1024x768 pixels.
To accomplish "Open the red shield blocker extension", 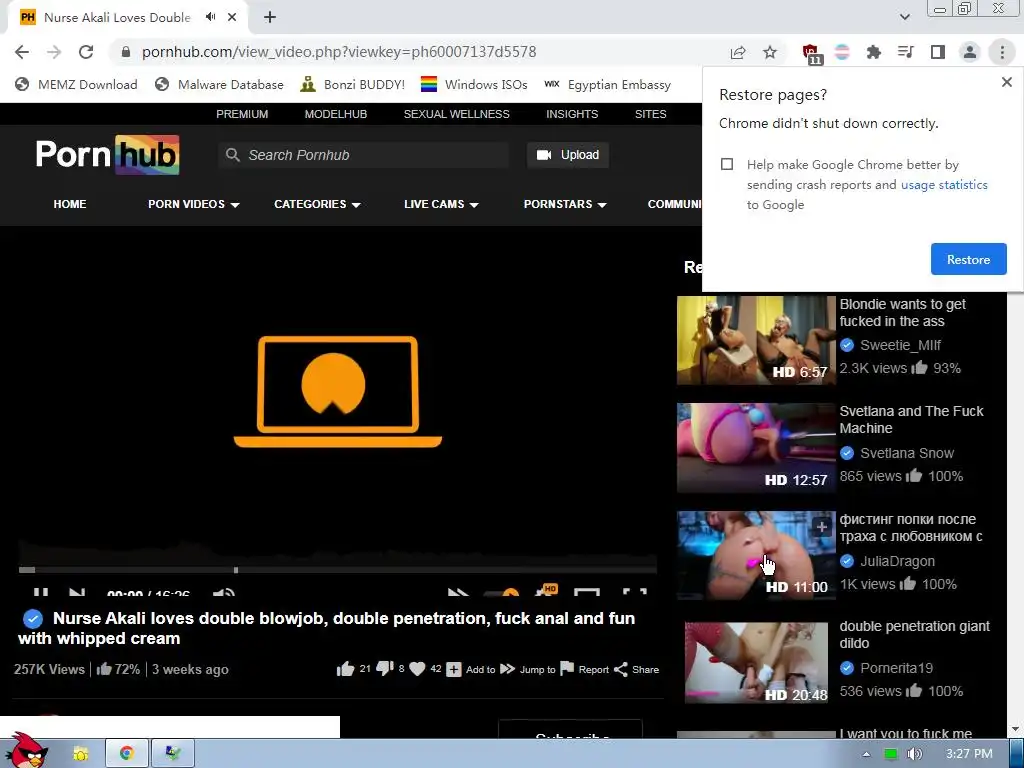I will tap(811, 53).
